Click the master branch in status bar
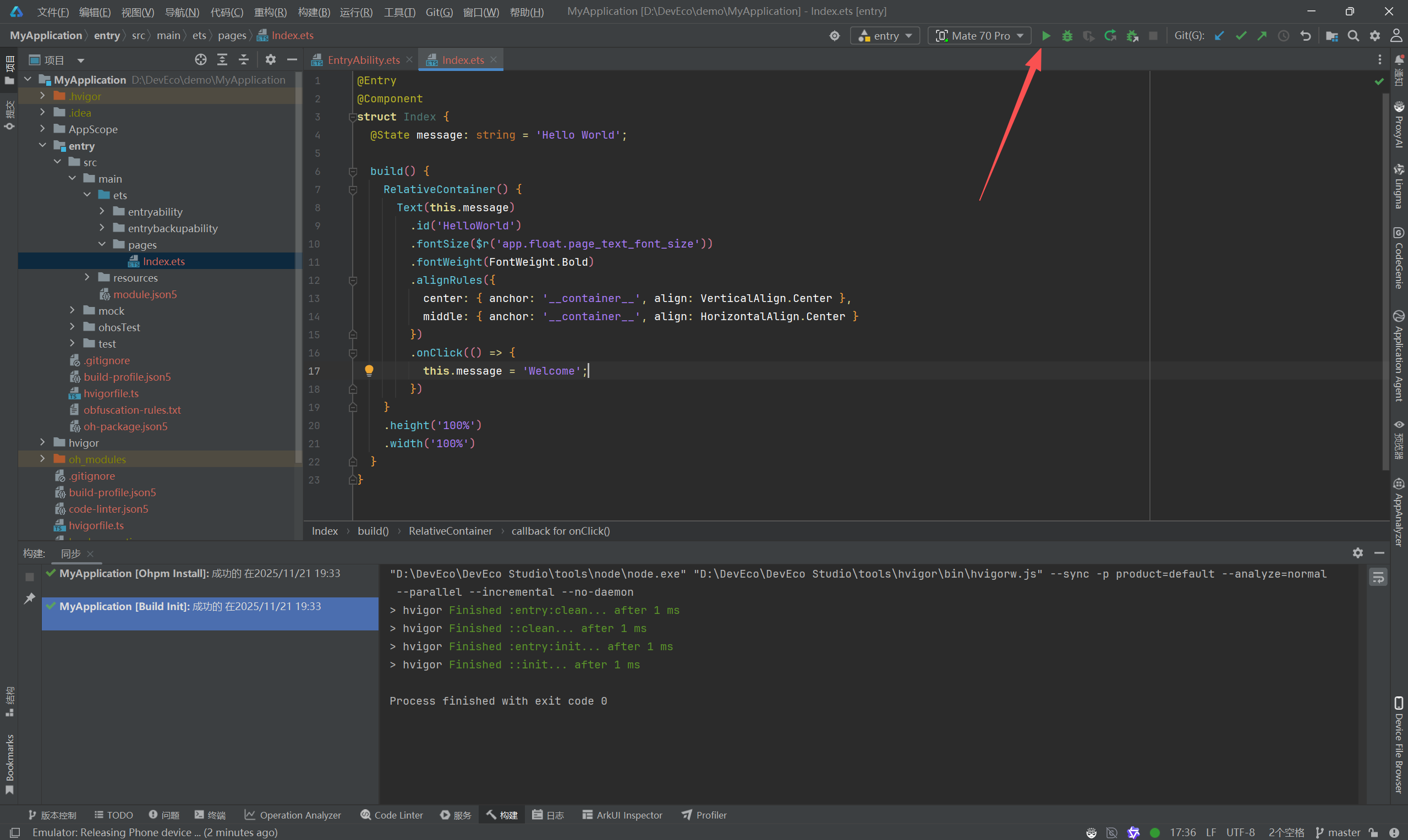The image size is (1408, 840). tap(1338, 832)
